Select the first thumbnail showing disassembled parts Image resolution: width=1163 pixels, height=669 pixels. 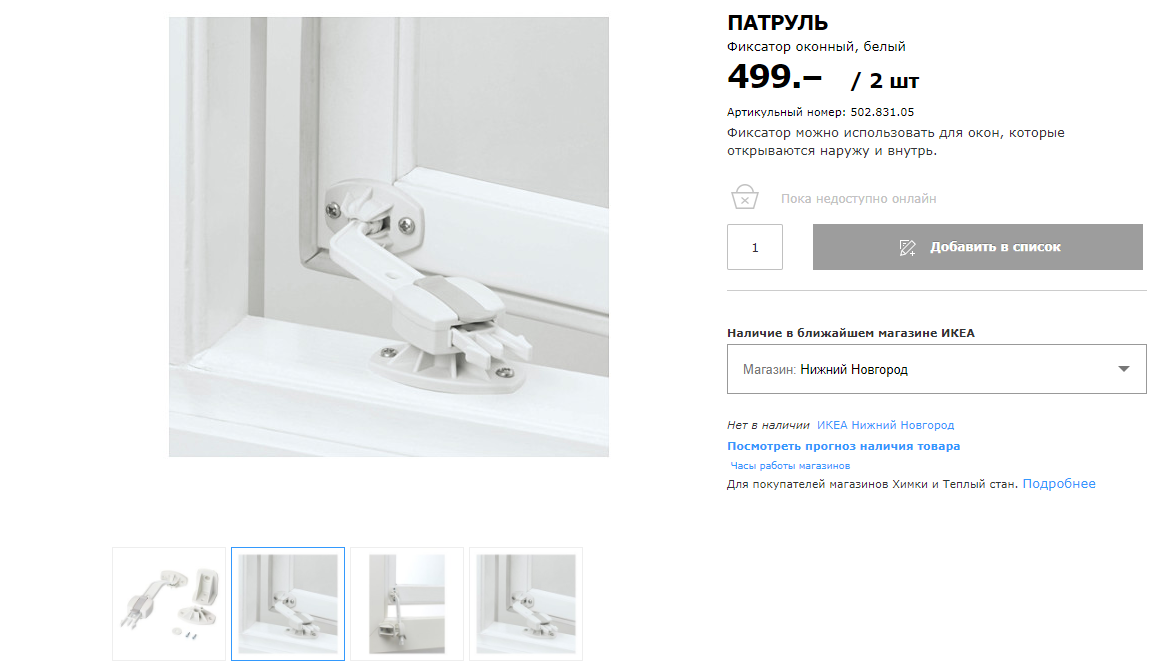coord(169,604)
